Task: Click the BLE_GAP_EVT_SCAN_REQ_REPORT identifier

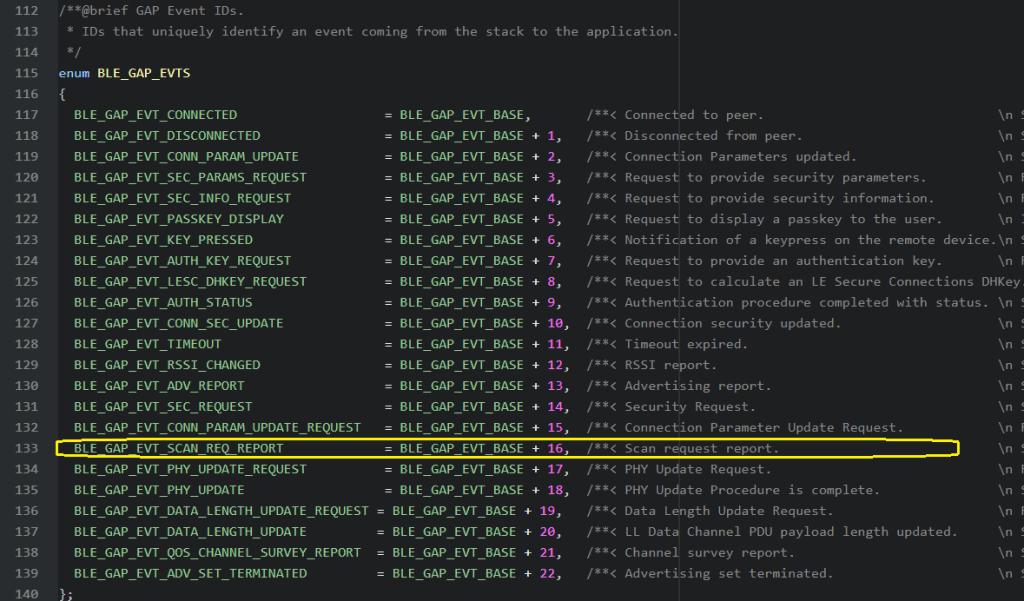Action: 178,448
